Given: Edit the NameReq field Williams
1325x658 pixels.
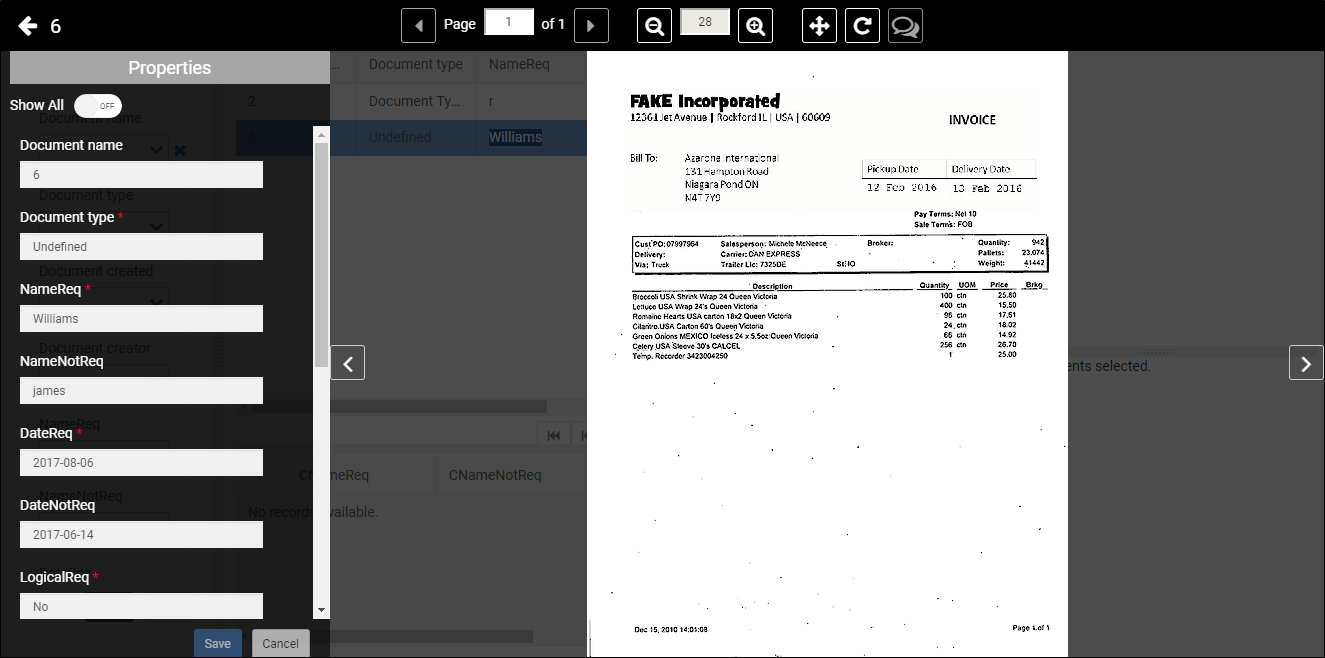Looking at the screenshot, I should (141, 318).
